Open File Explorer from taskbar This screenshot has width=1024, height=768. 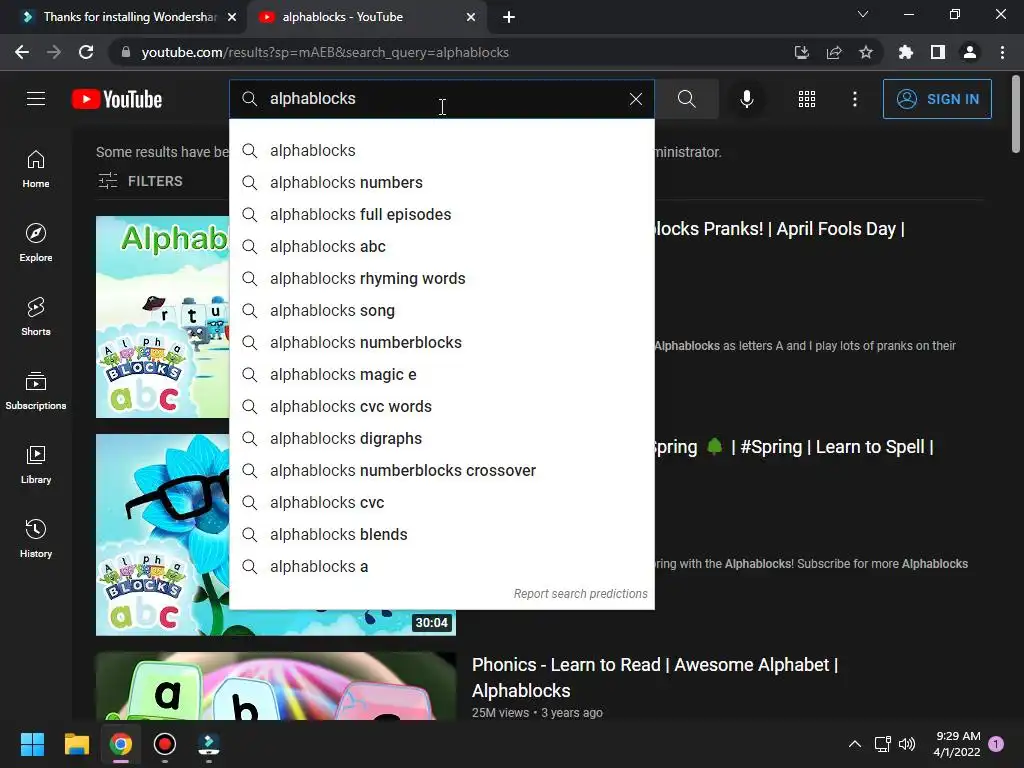click(76, 744)
